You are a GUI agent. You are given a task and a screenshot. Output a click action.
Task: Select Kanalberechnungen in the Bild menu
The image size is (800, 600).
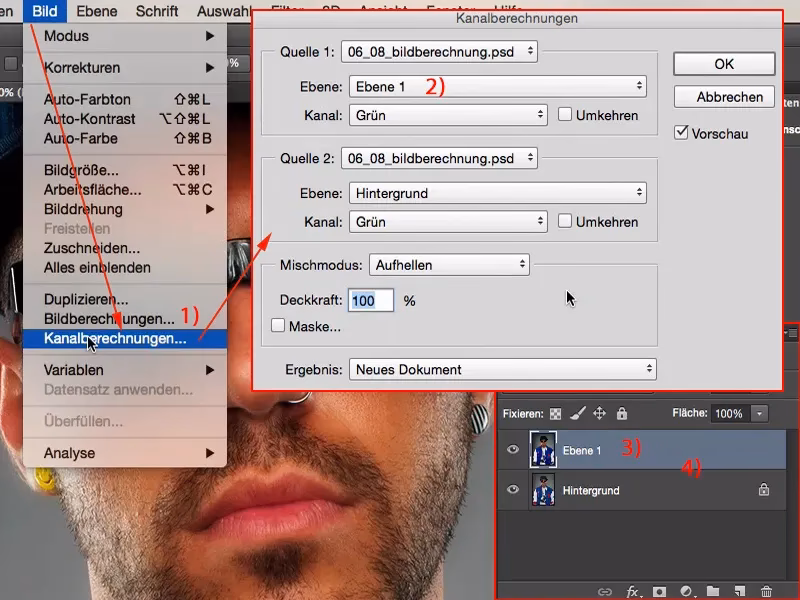115,338
